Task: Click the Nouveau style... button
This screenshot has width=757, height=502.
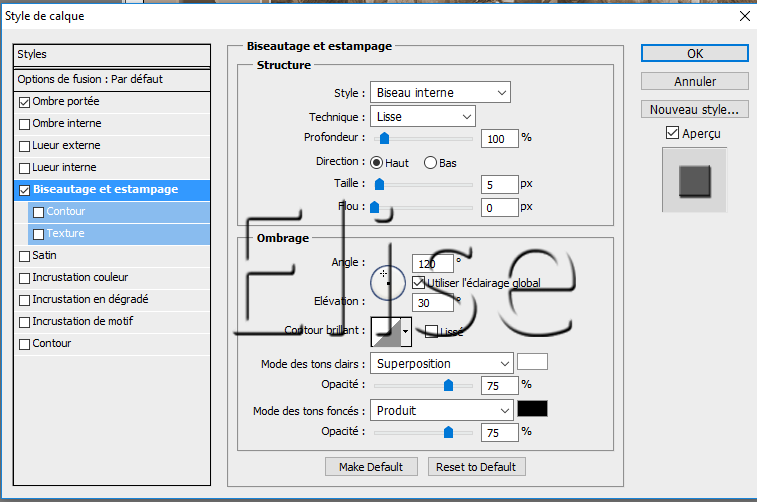Action: (x=694, y=109)
